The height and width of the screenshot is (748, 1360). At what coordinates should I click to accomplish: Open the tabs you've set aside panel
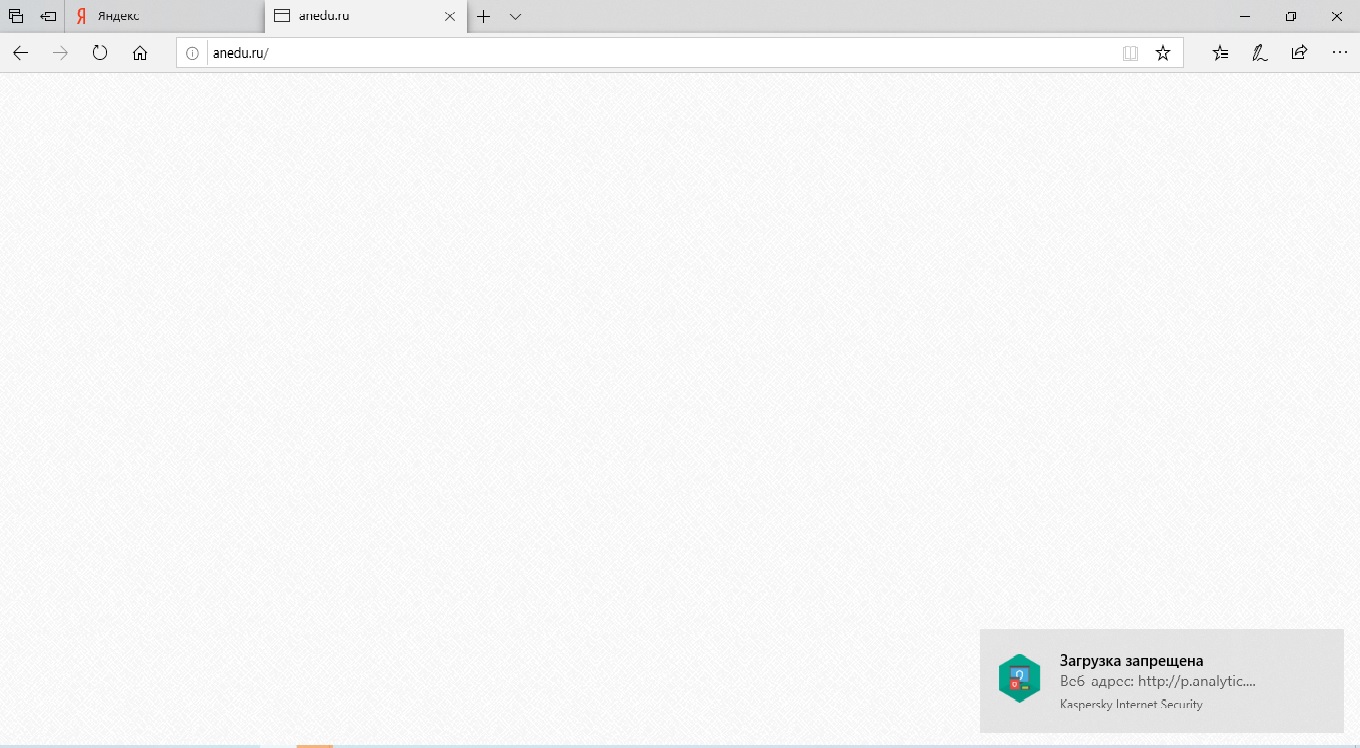coord(16,16)
